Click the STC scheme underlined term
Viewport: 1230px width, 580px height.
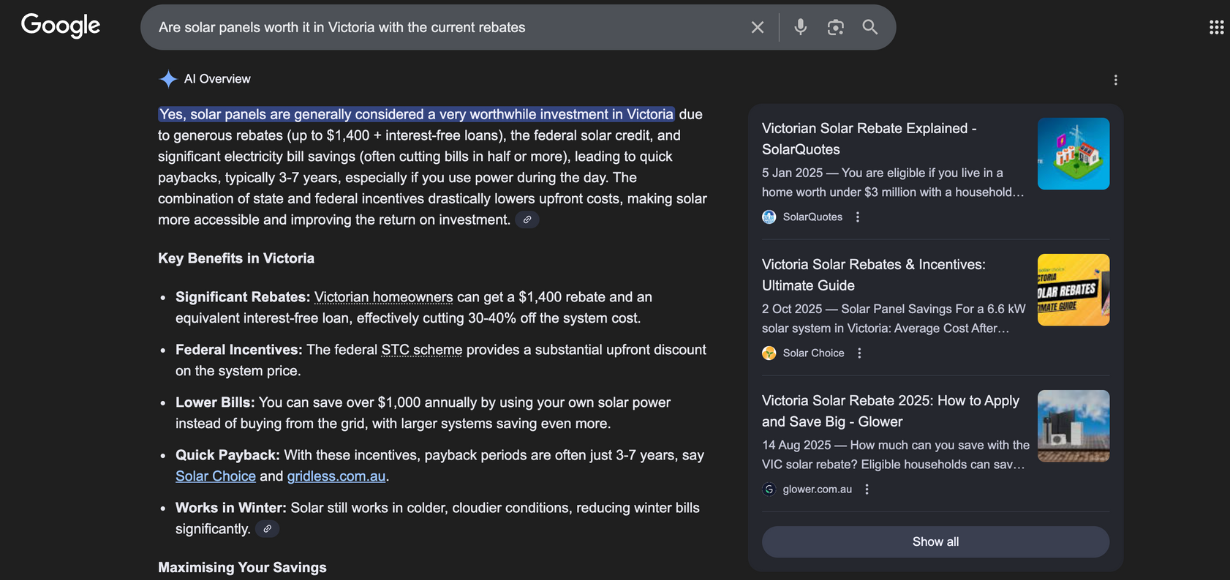(421, 350)
